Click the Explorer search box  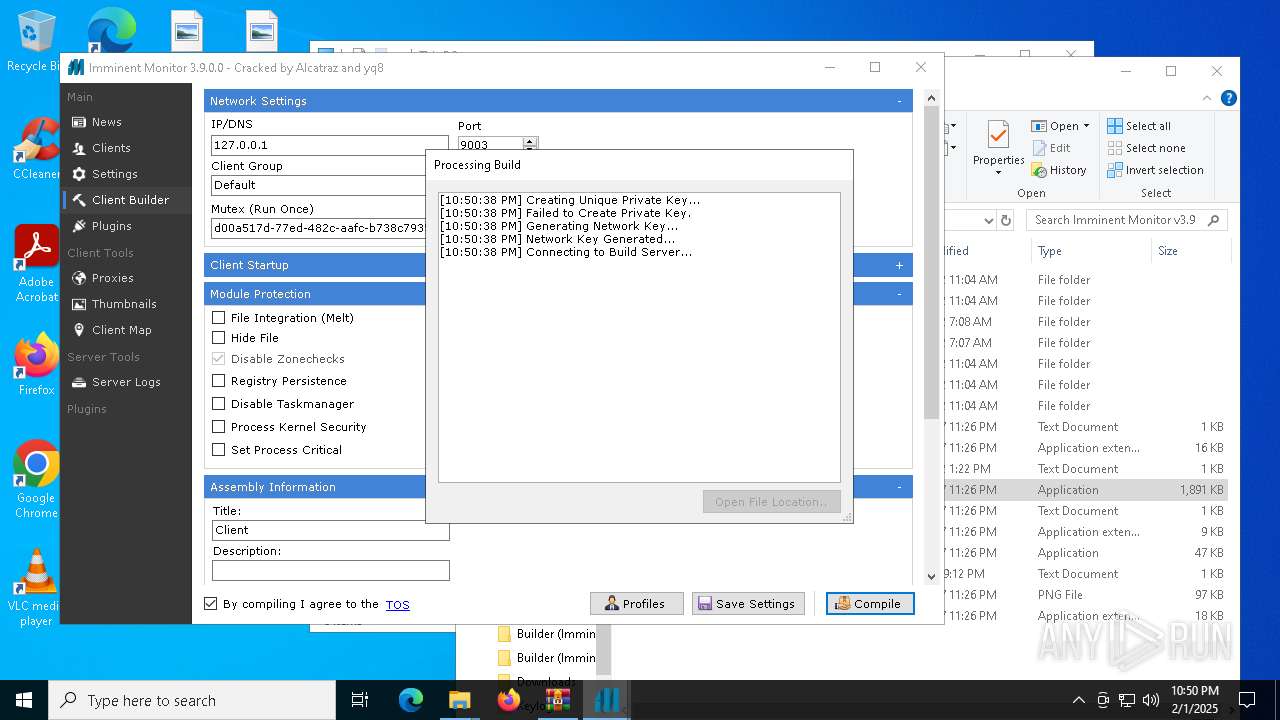1127,220
